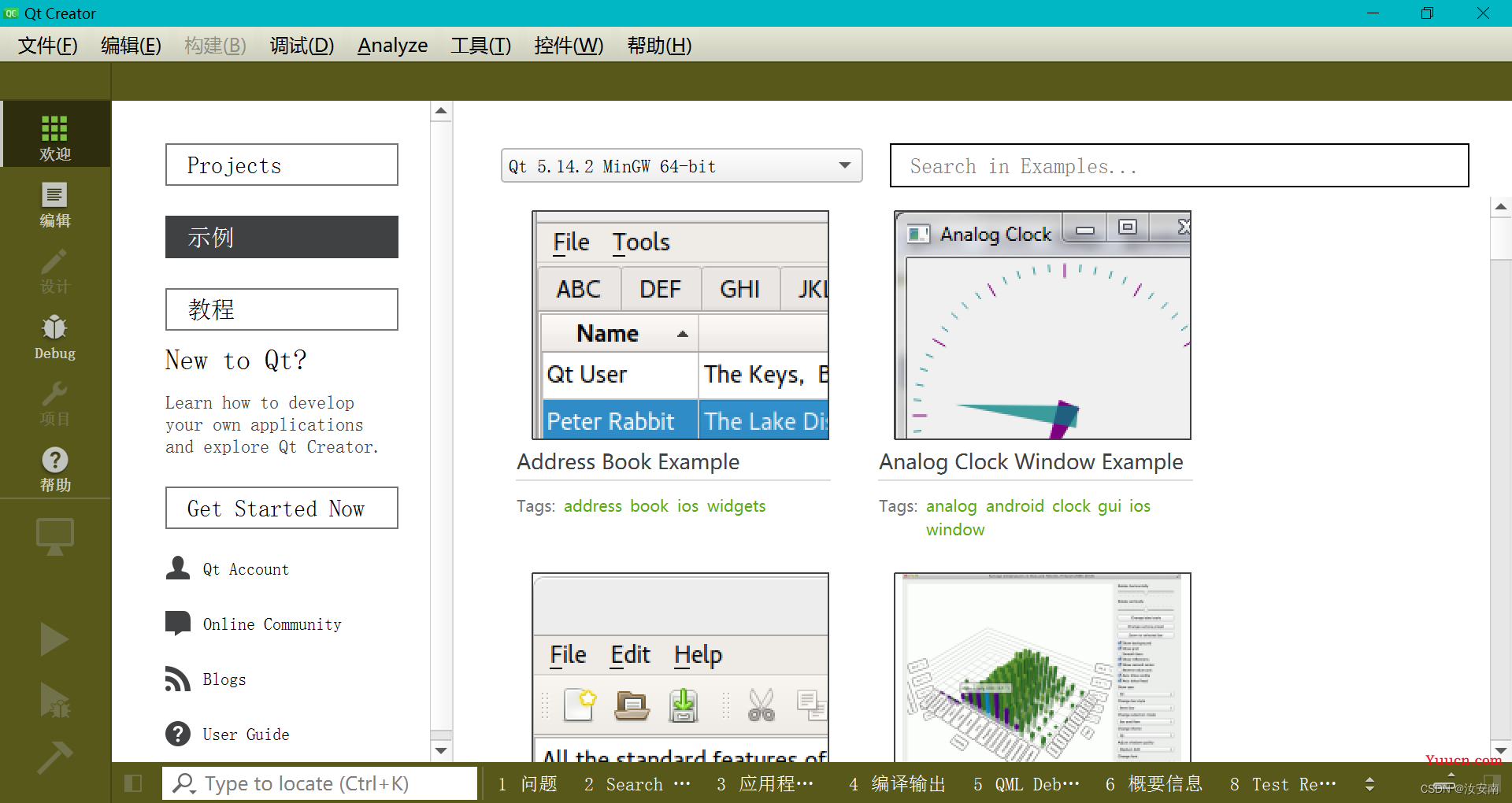This screenshot has width=1512, height=803.
Task: Open the 项目 Projects mode
Action: point(55,402)
